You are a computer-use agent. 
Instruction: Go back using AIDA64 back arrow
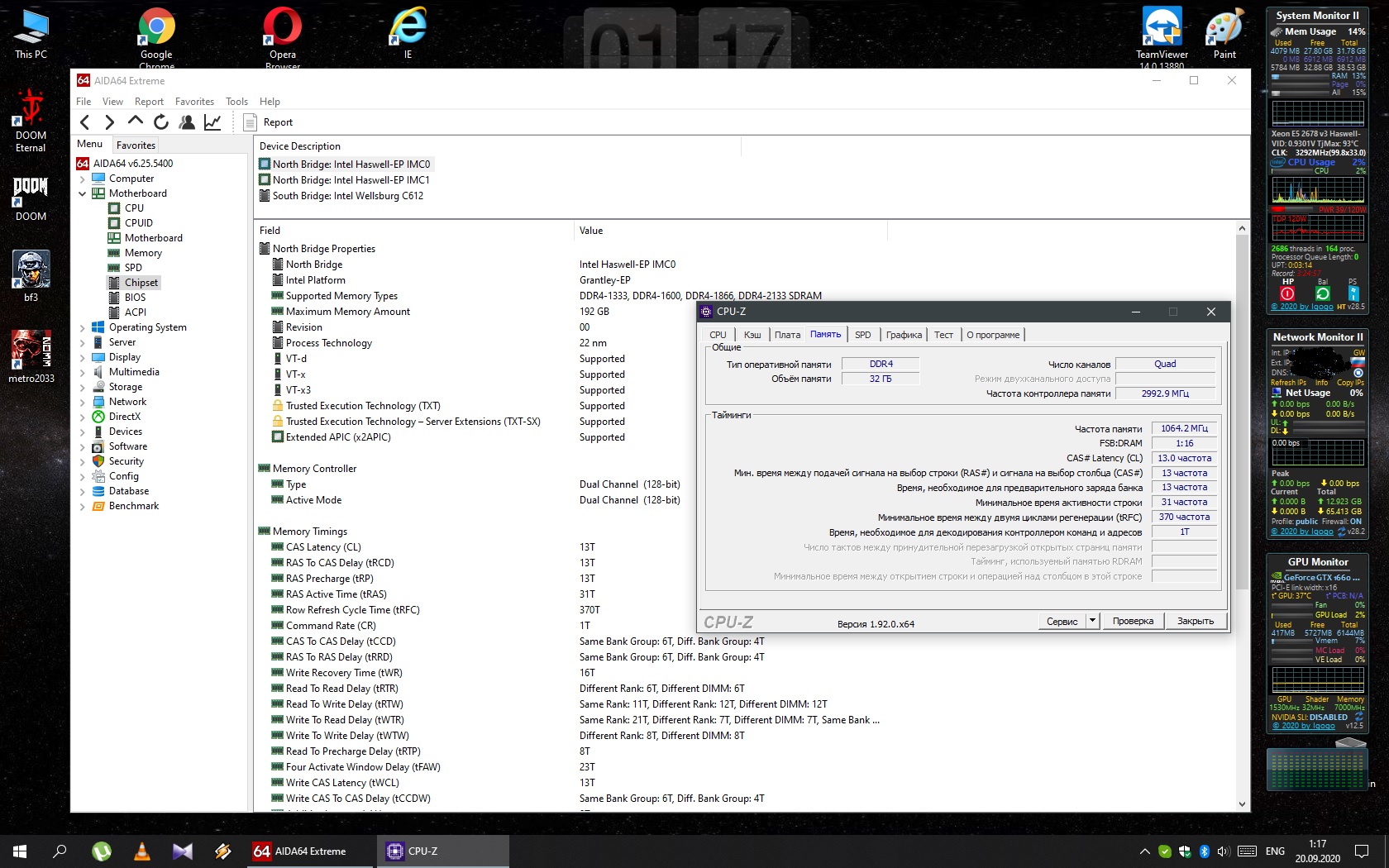[x=84, y=122]
